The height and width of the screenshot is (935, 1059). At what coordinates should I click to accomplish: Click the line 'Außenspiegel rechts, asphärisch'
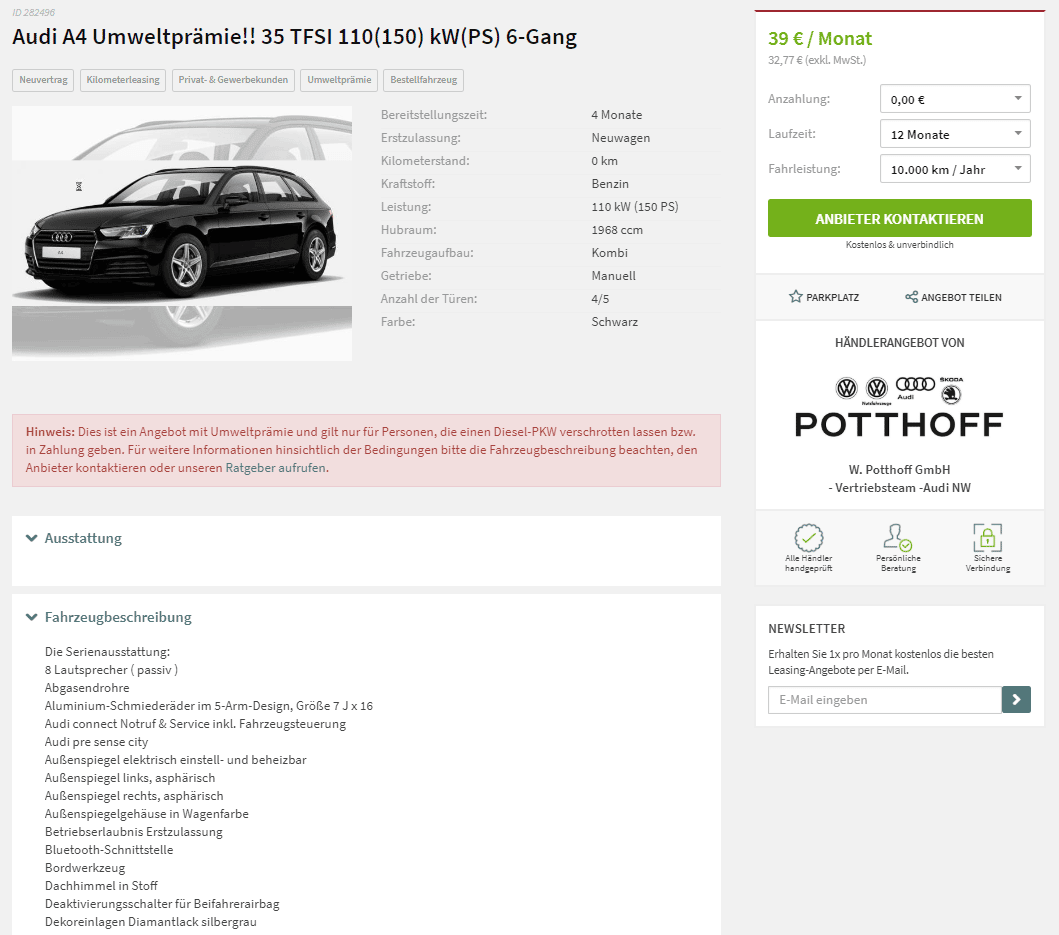pyautogui.click(x=134, y=796)
